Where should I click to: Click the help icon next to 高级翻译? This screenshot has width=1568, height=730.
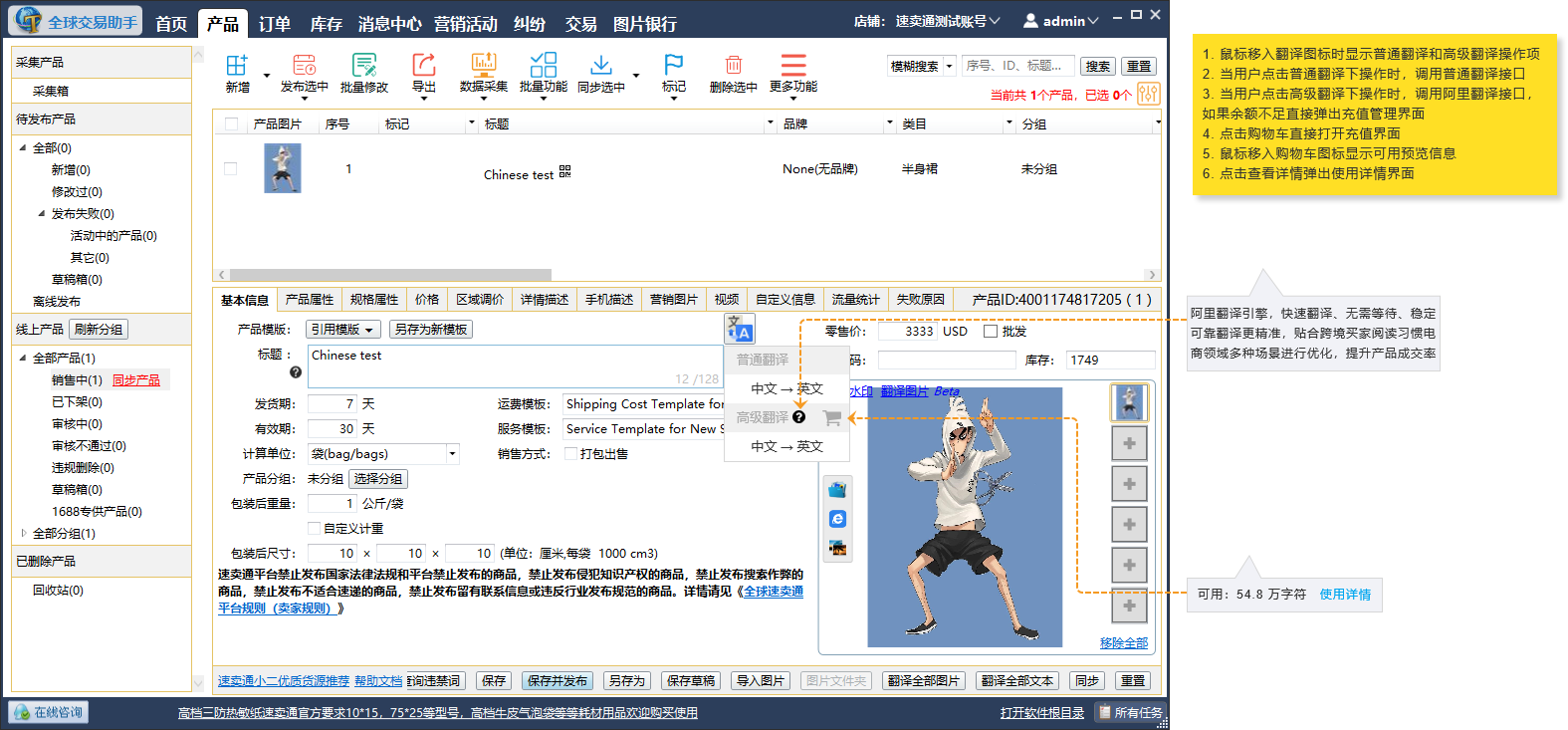pyautogui.click(x=798, y=416)
